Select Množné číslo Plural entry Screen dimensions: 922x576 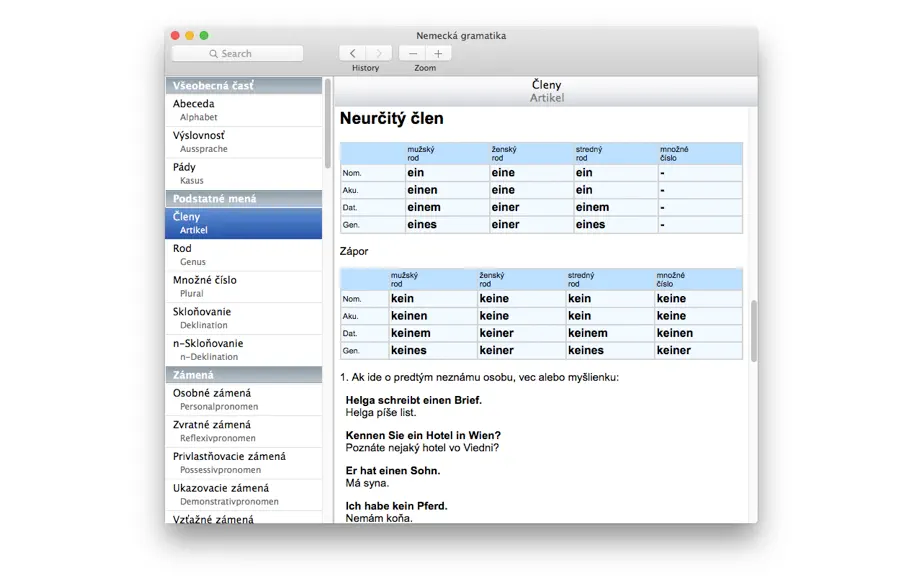(x=243, y=286)
